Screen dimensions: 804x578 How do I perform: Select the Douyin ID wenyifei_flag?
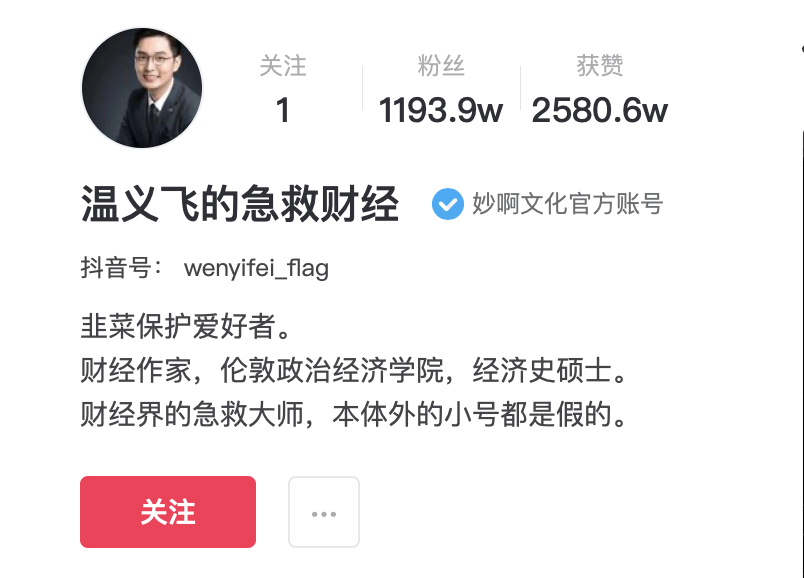pos(256,268)
